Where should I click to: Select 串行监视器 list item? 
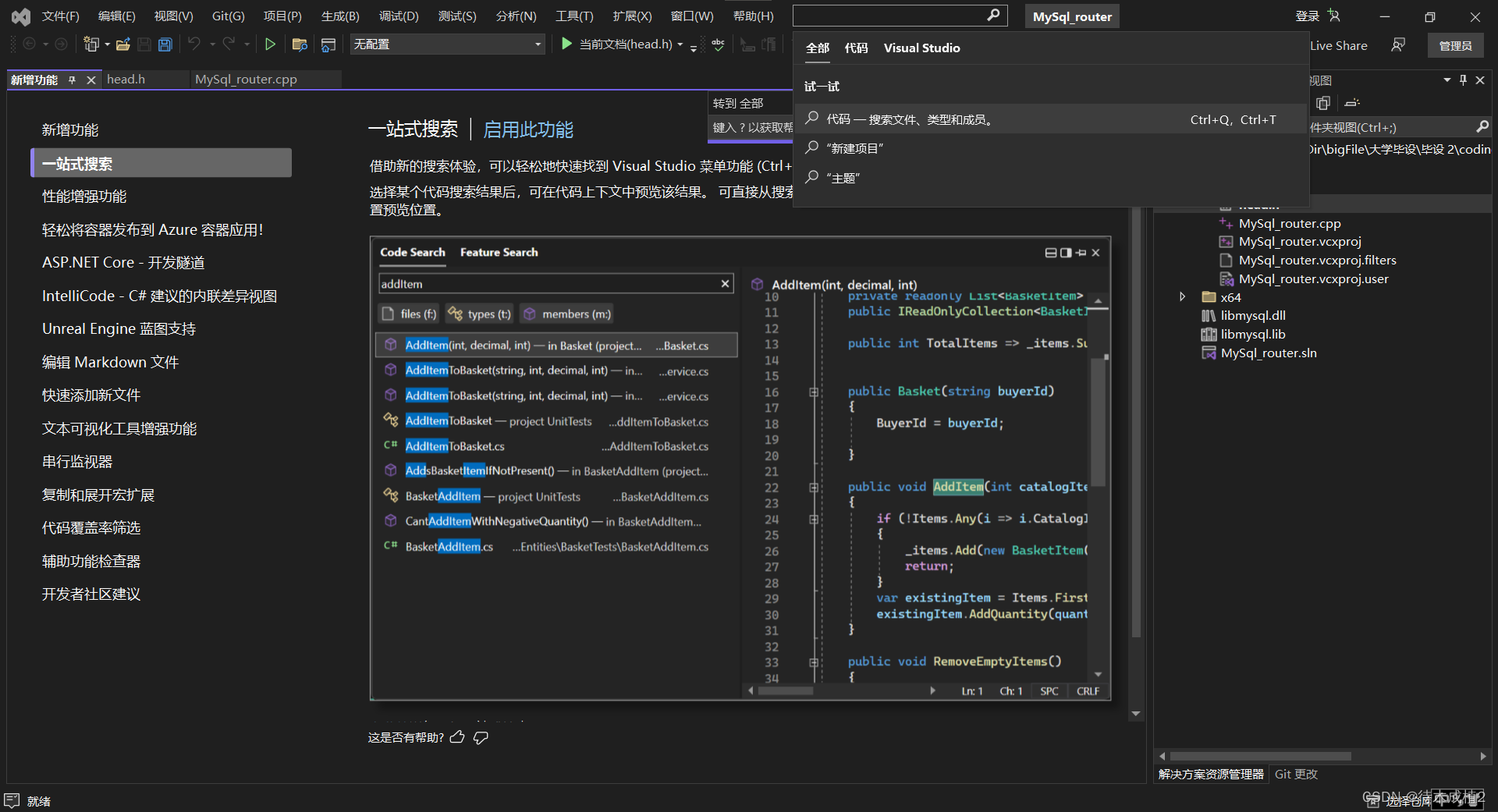(x=77, y=462)
